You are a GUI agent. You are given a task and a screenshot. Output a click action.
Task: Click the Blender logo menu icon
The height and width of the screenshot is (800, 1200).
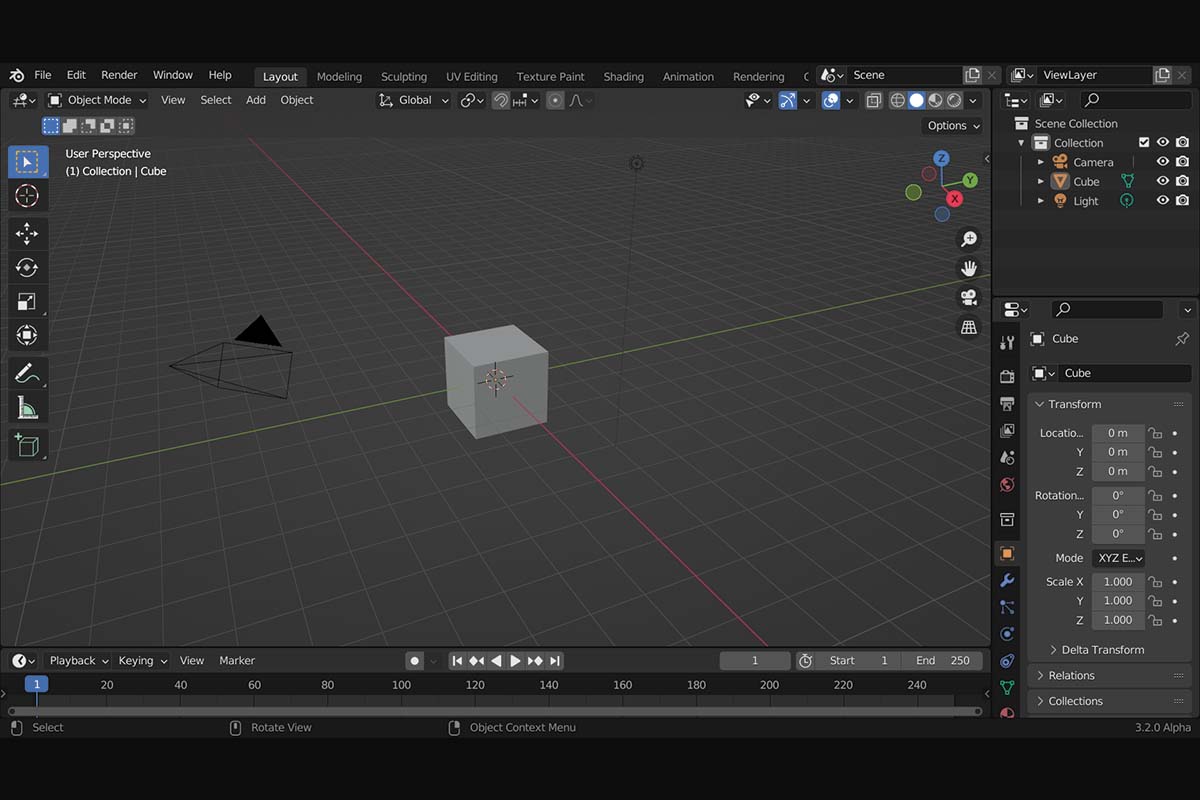[x=17, y=75]
